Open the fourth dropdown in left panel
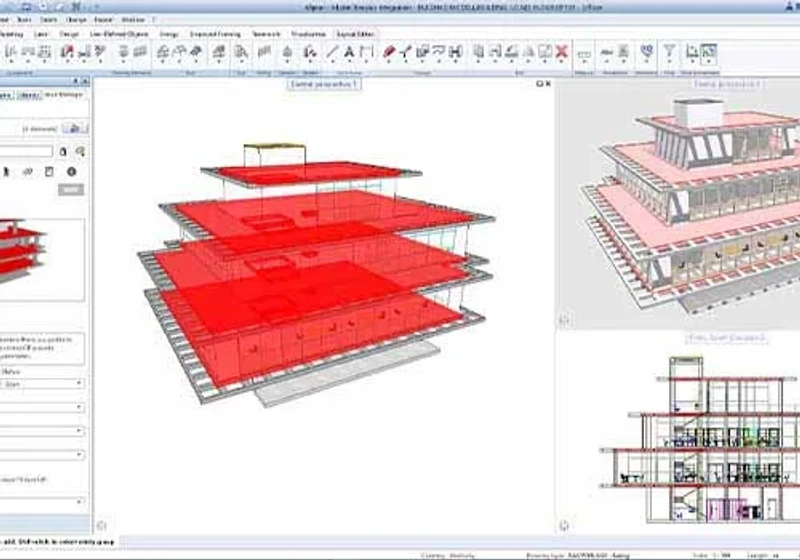Screen dimensions: 800x560 (x=42, y=454)
